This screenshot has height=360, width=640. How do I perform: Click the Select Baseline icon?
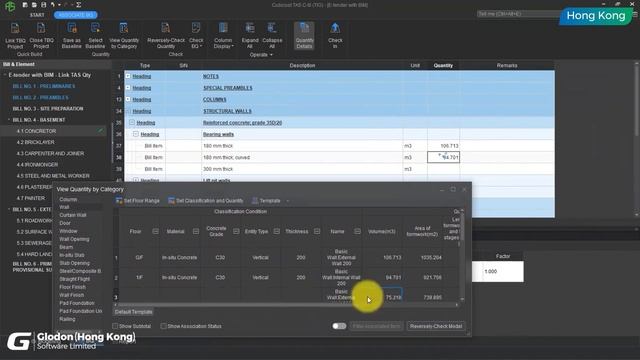pyautogui.click(x=96, y=29)
